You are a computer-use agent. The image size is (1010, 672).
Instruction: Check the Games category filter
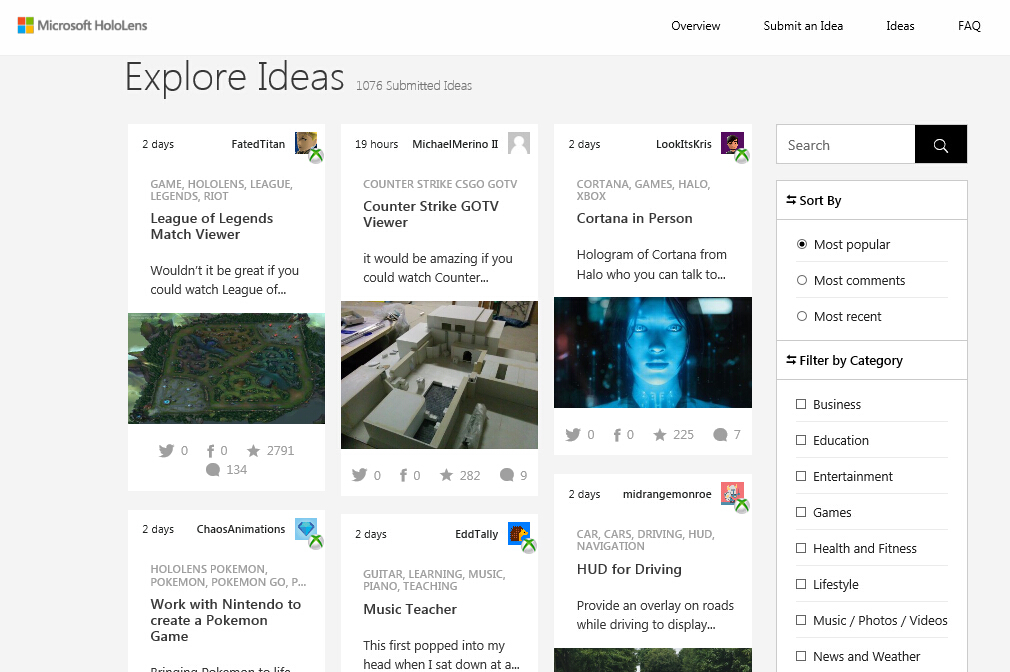(x=801, y=512)
